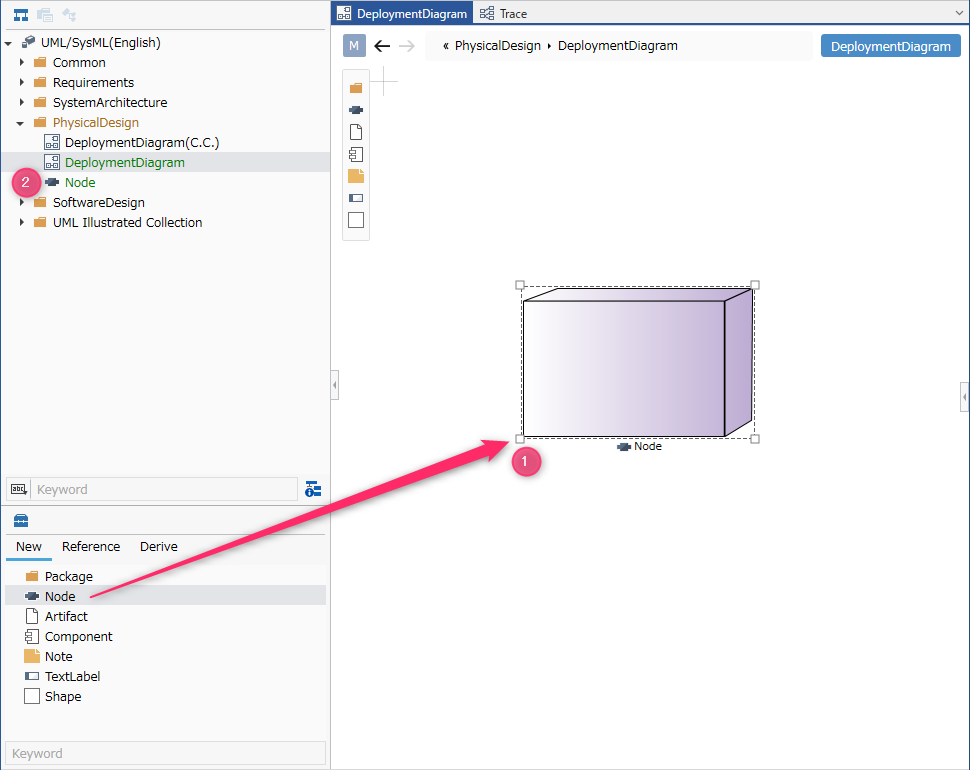
Task: Select the SoftwareDesign folder
Action: point(98,202)
